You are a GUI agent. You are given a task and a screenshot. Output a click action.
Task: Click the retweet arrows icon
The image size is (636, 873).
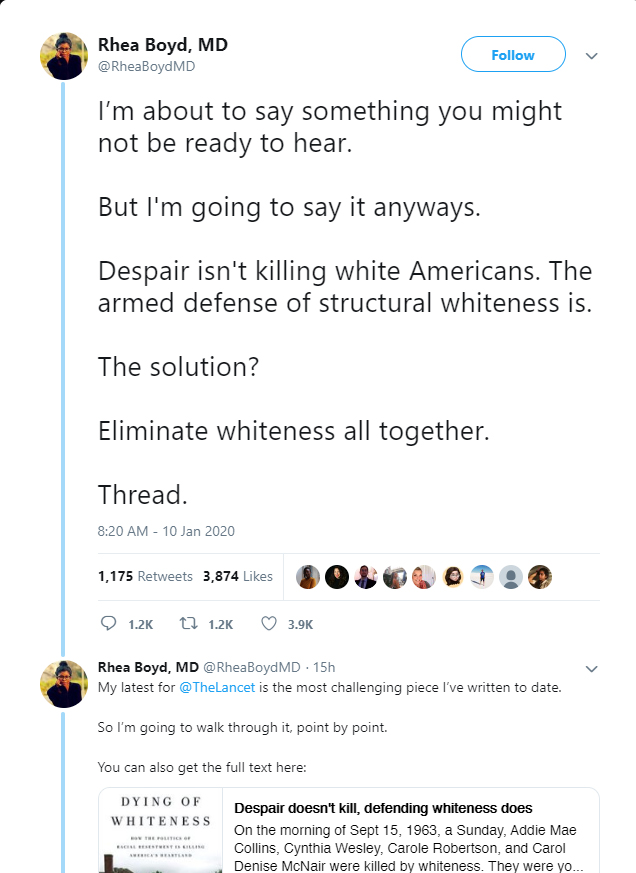[188, 623]
